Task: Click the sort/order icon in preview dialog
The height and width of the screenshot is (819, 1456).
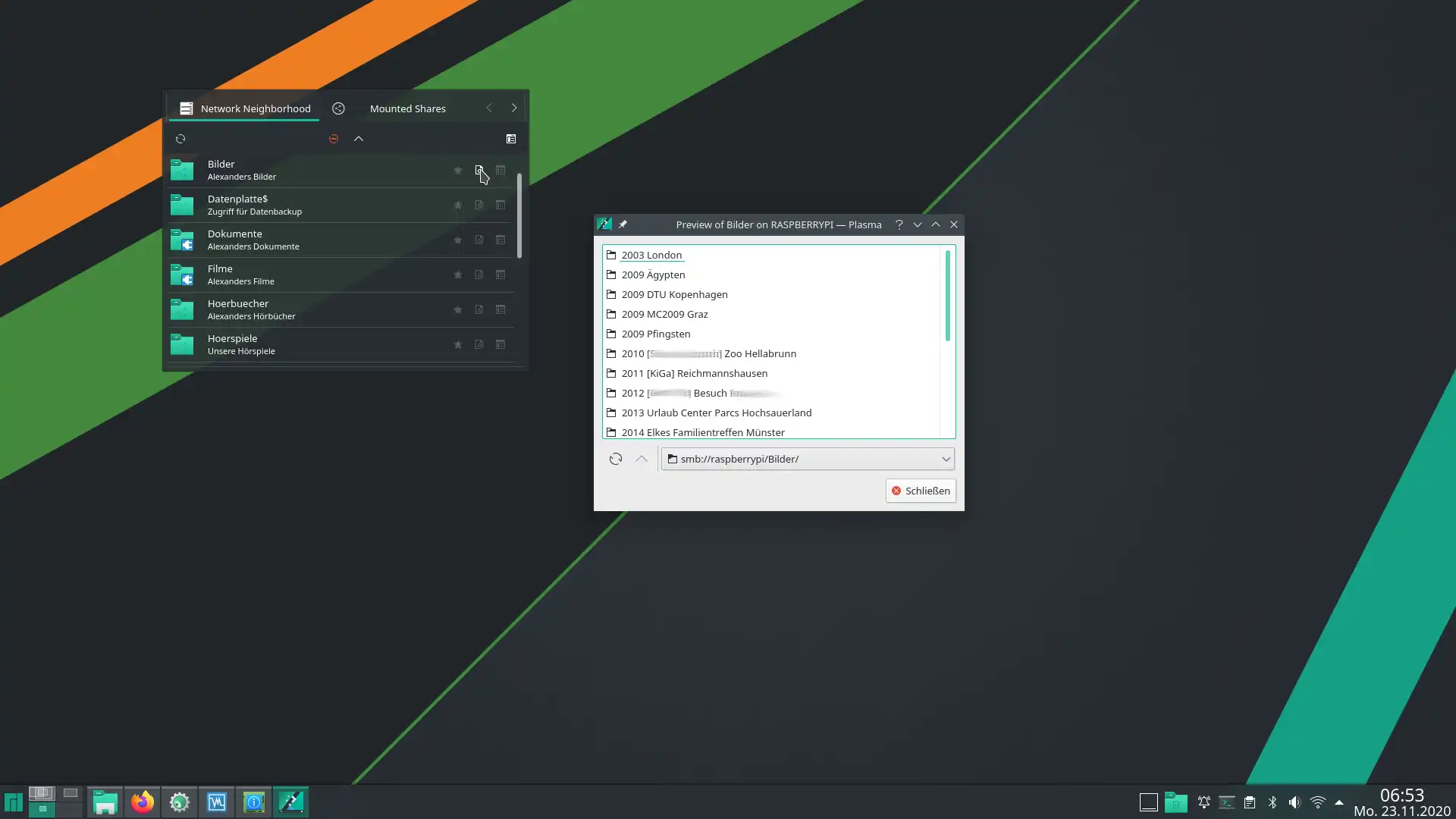Action: click(x=641, y=458)
